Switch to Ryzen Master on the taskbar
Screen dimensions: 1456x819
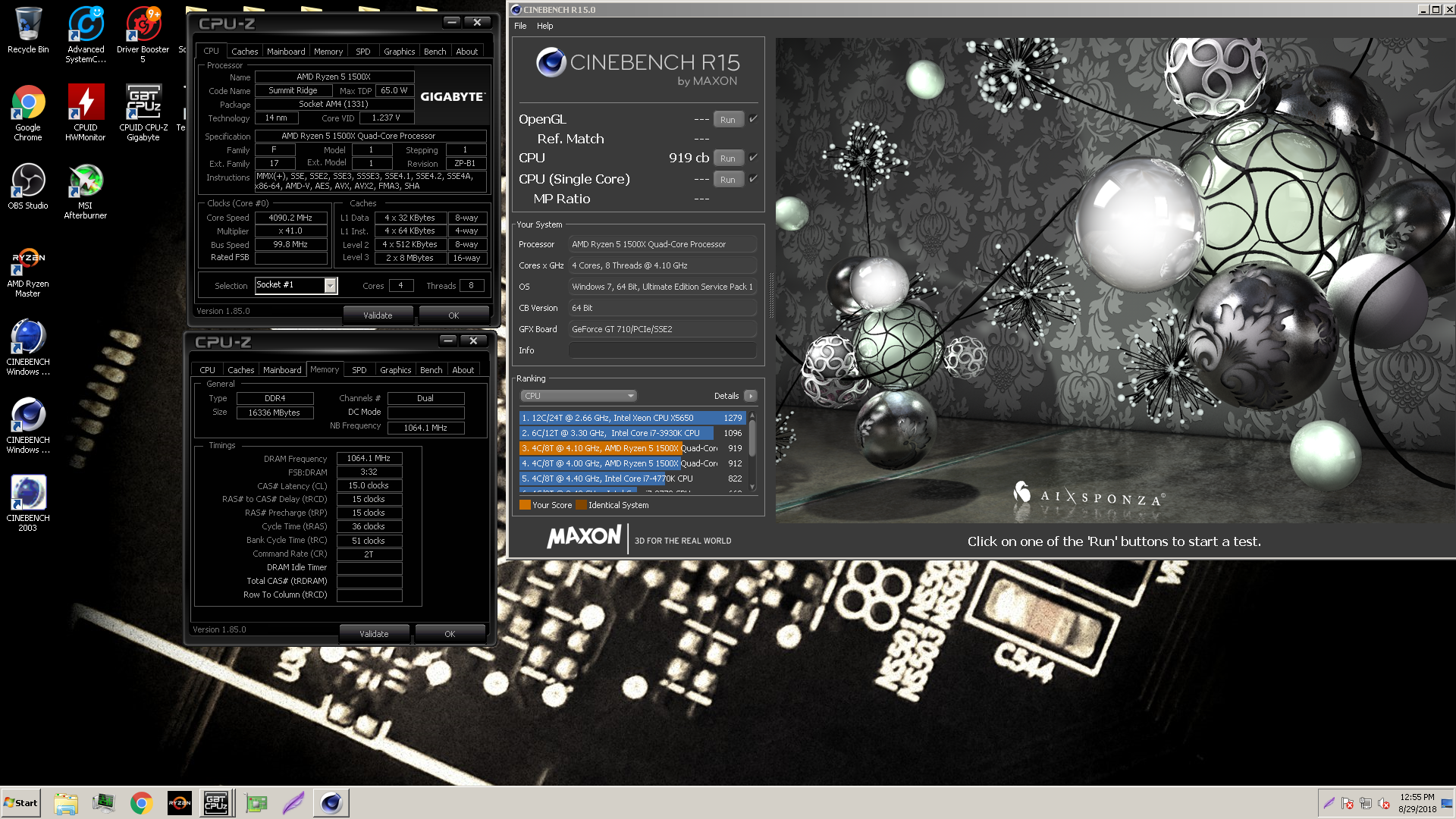179,803
